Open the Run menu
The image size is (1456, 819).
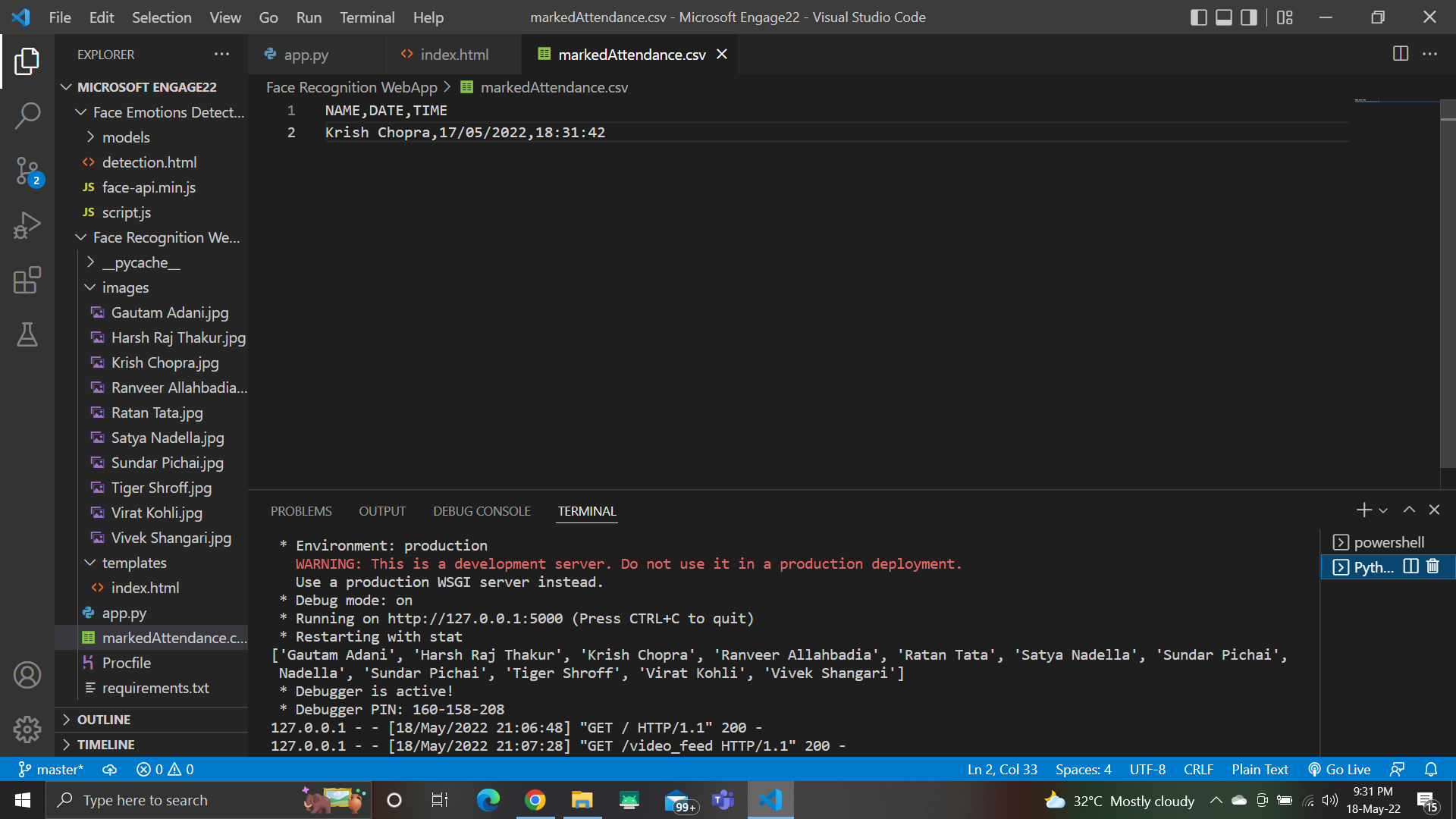point(309,17)
